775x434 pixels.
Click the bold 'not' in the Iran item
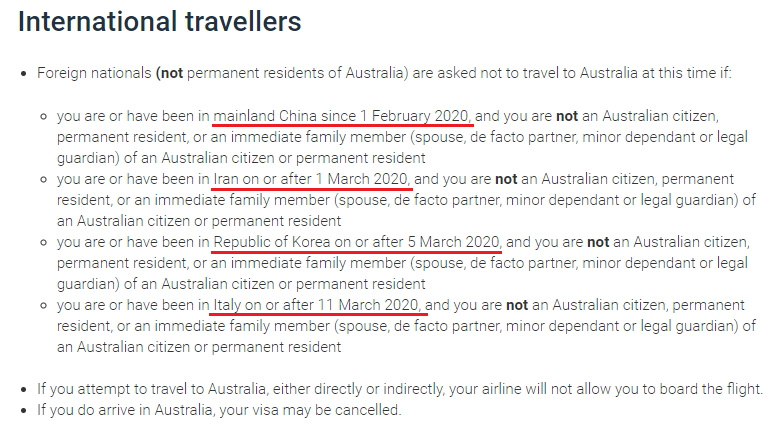pos(506,179)
